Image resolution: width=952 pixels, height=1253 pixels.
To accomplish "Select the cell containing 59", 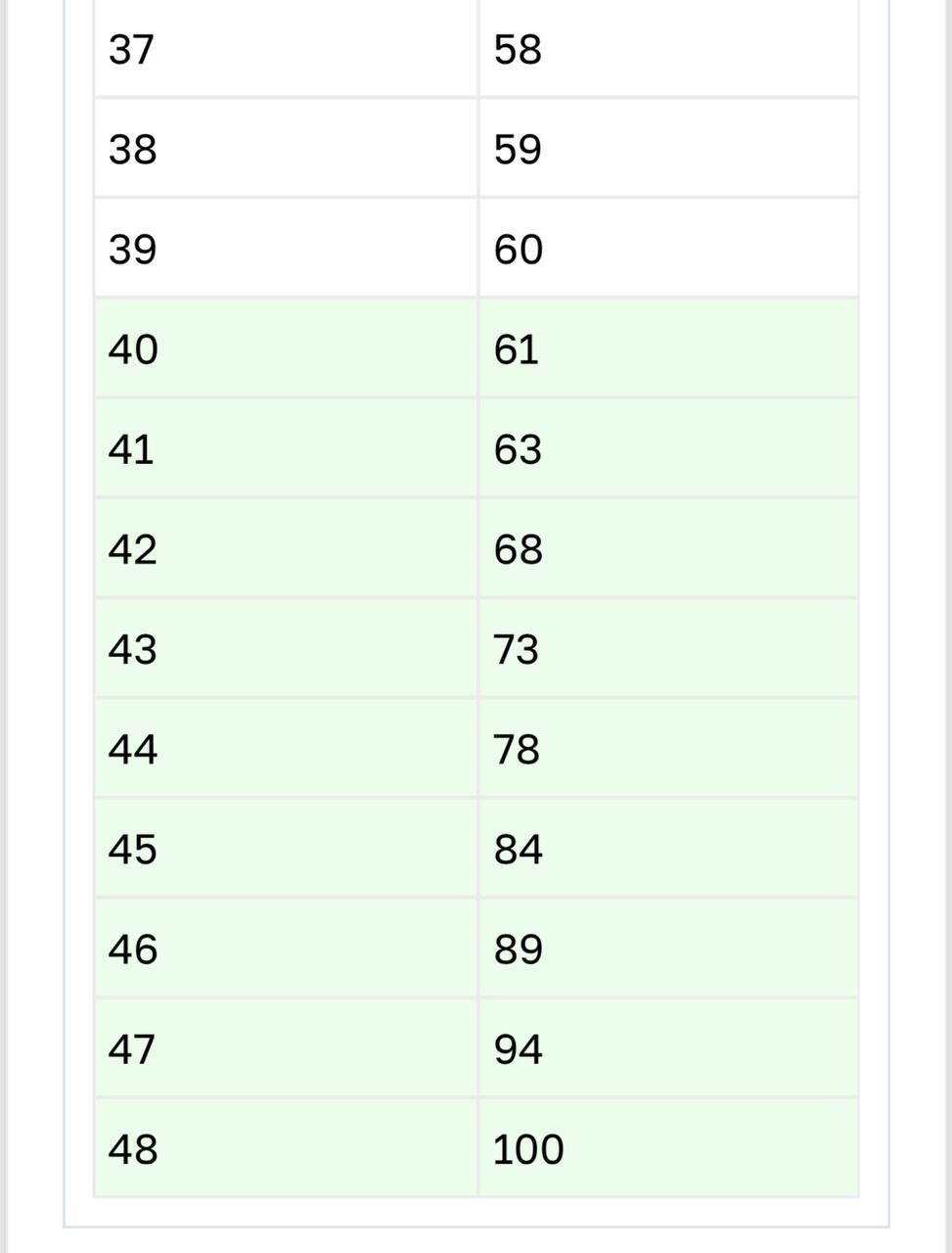I will 668,149.
